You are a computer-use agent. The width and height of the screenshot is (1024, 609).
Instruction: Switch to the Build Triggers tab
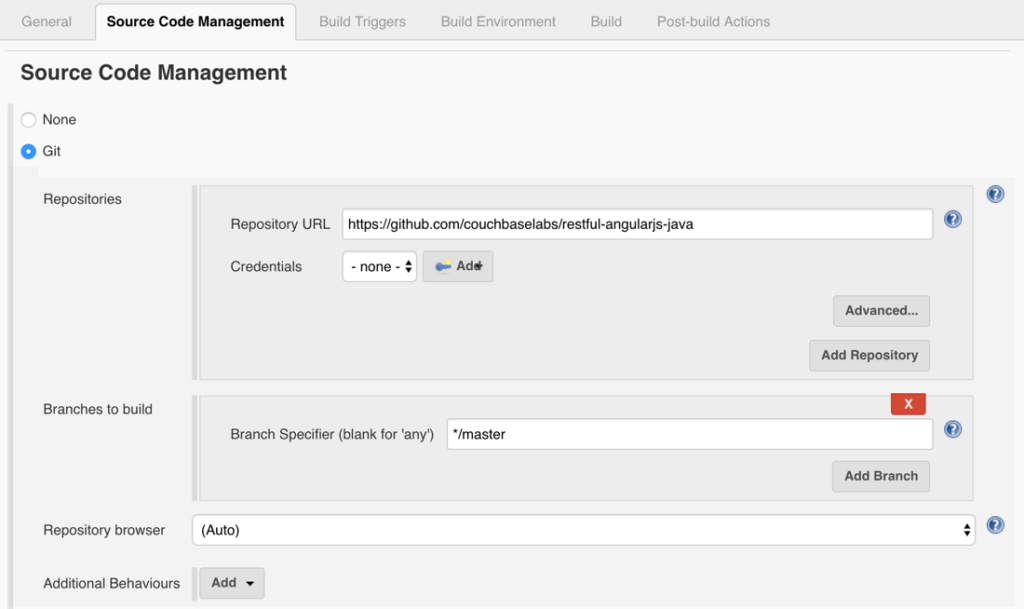(x=362, y=20)
